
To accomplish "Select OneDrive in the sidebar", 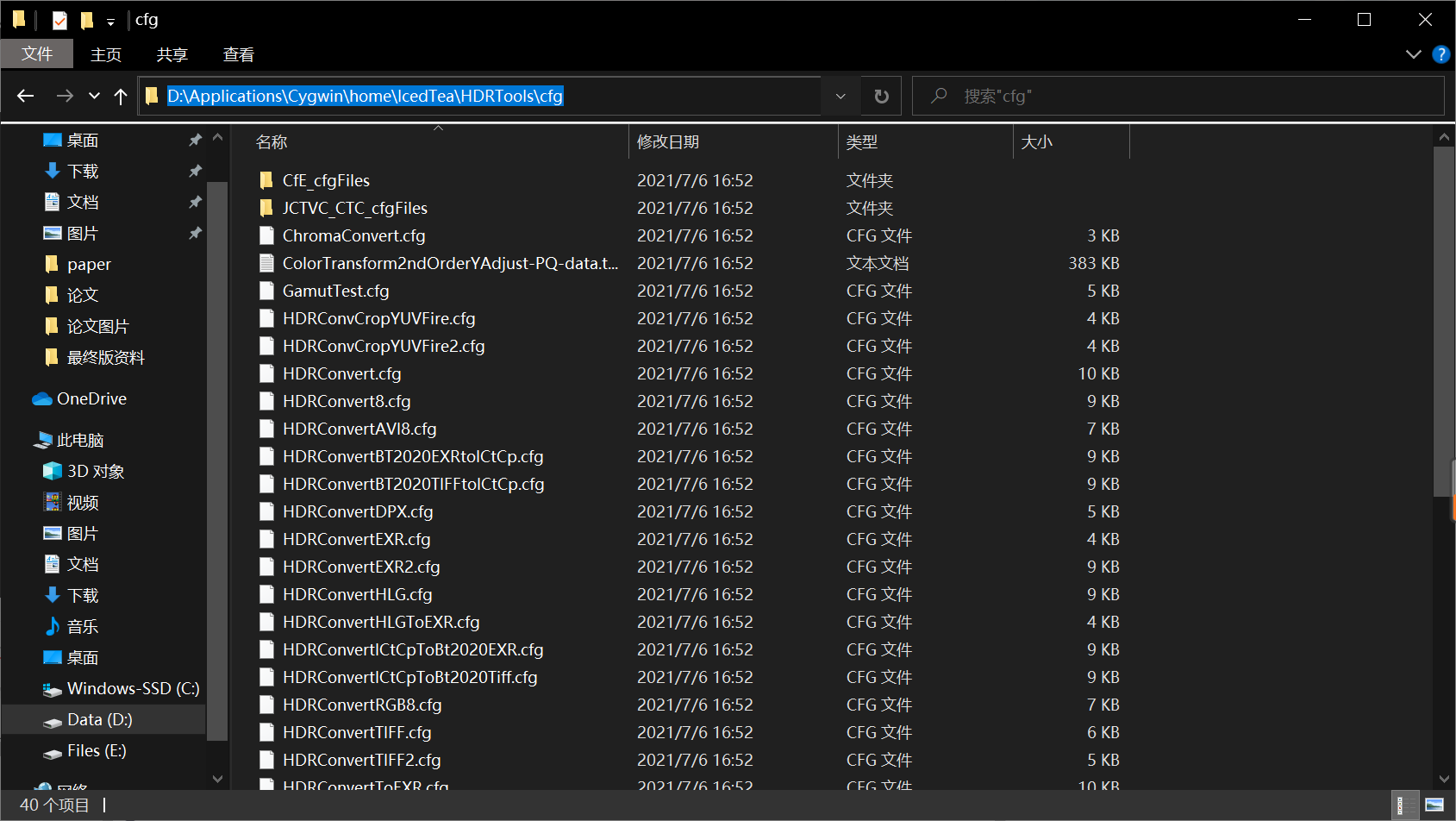I will (x=90, y=398).
